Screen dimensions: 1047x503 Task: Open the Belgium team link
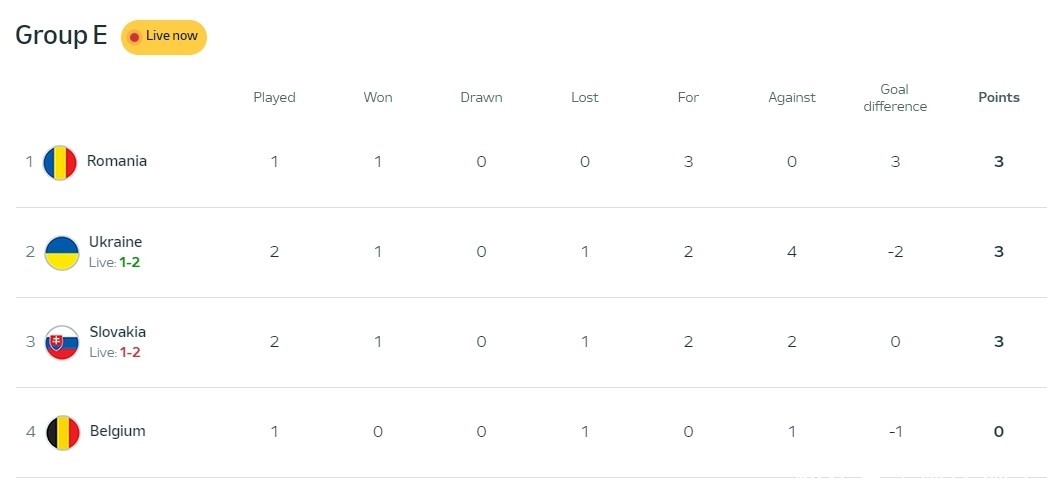[x=117, y=431]
